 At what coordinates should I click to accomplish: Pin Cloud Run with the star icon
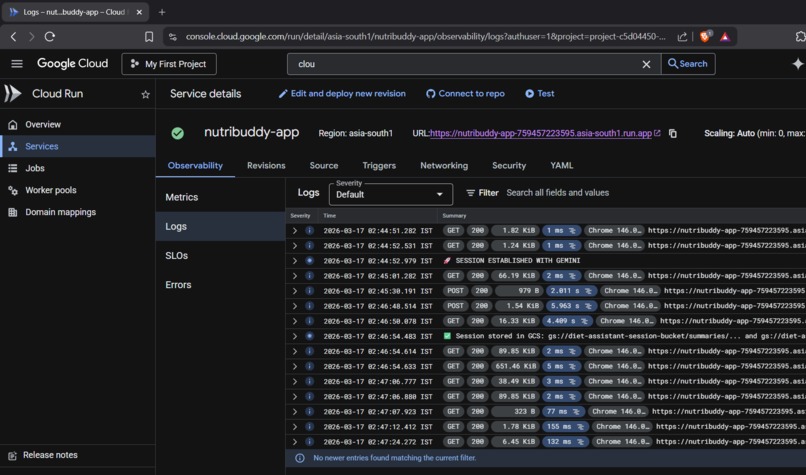[145, 94]
